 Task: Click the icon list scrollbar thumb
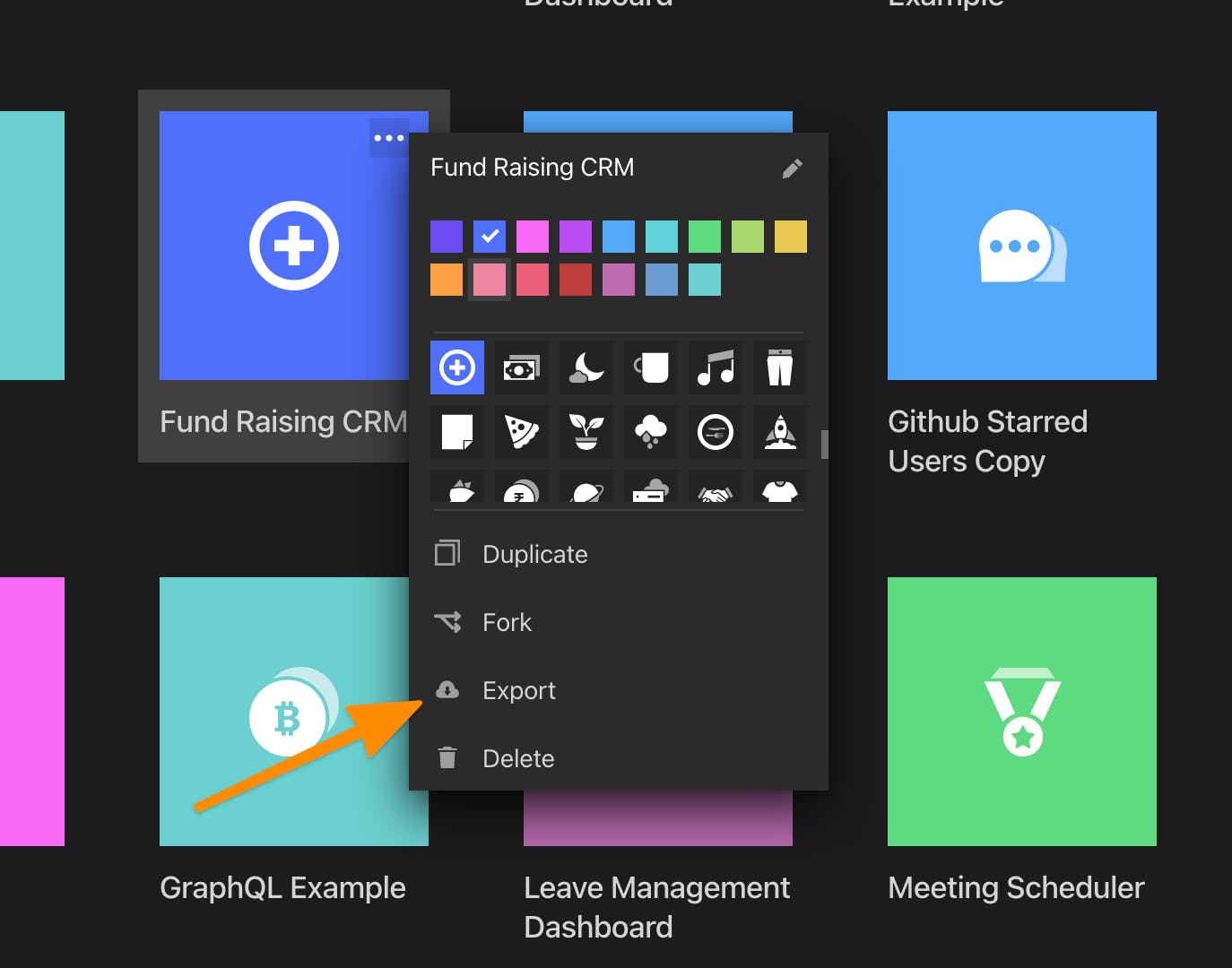(x=824, y=445)
